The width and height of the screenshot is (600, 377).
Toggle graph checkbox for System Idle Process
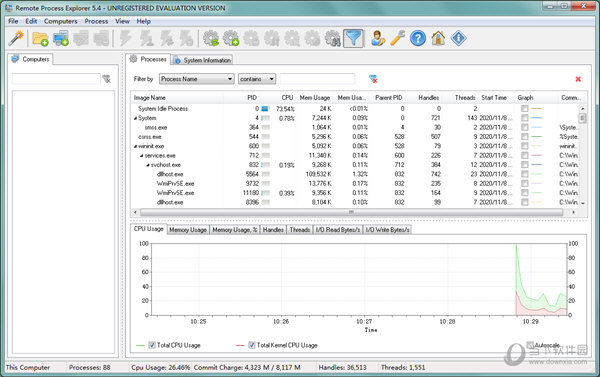(x=525, y=109)
